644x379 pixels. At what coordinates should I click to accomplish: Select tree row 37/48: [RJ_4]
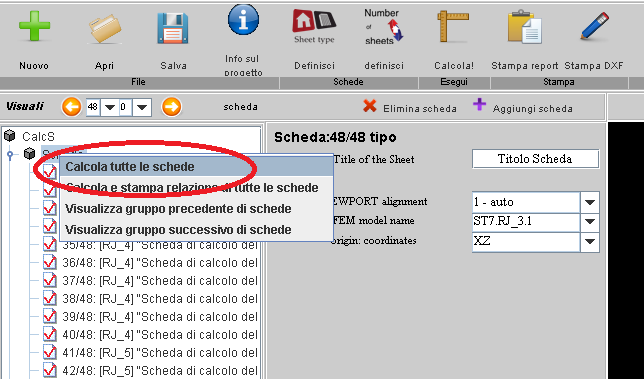click(160, 281)
